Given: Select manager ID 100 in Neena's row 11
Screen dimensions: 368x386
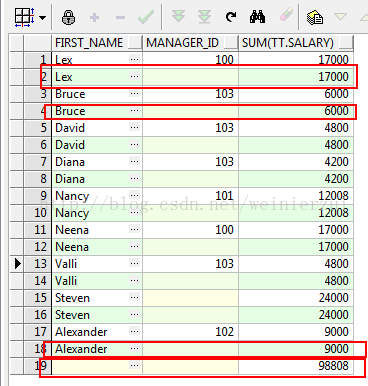Looking at the screenshot, I should click(190, 230).
